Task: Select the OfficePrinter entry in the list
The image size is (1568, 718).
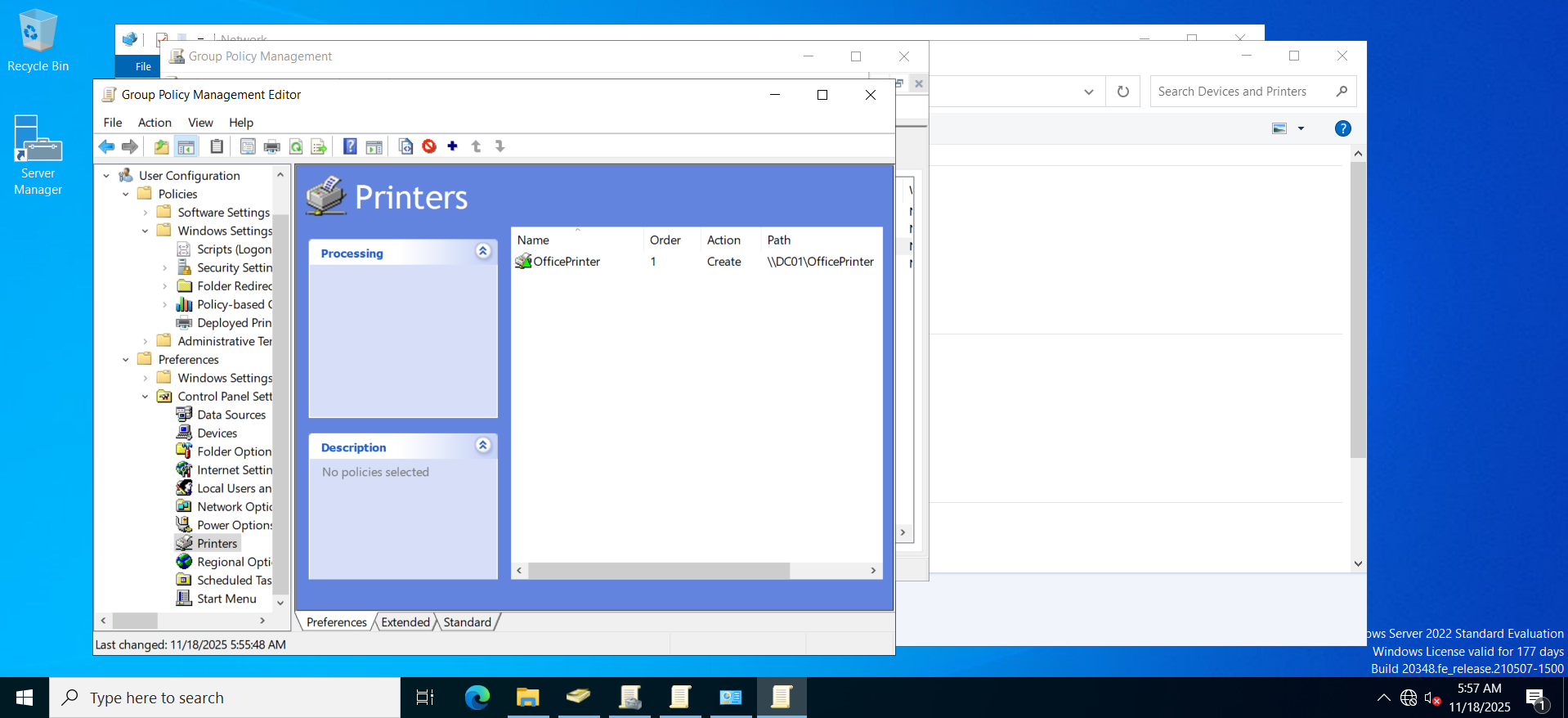Action: coord(558,262)
